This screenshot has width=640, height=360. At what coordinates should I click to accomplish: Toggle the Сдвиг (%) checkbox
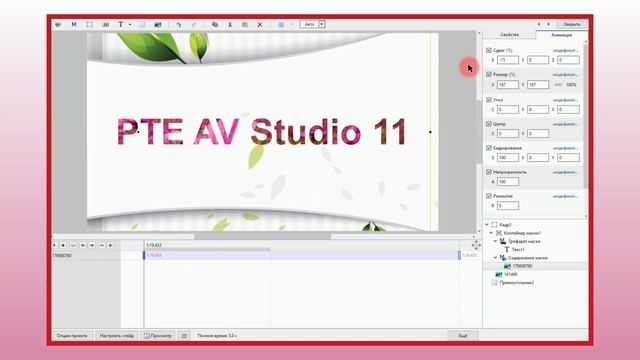pos(489,50)
